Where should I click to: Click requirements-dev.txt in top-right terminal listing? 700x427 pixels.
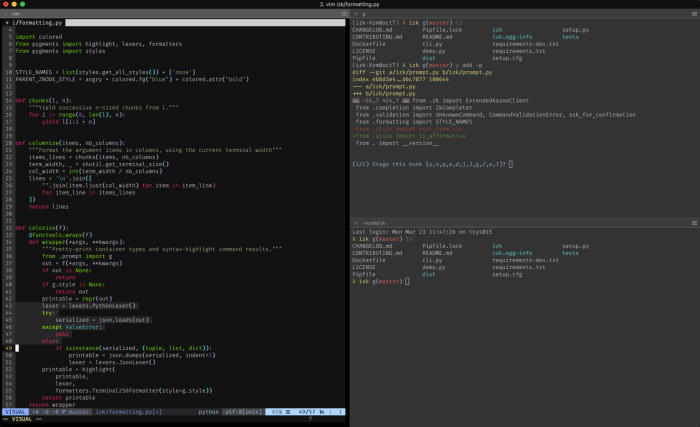[525, 44]
